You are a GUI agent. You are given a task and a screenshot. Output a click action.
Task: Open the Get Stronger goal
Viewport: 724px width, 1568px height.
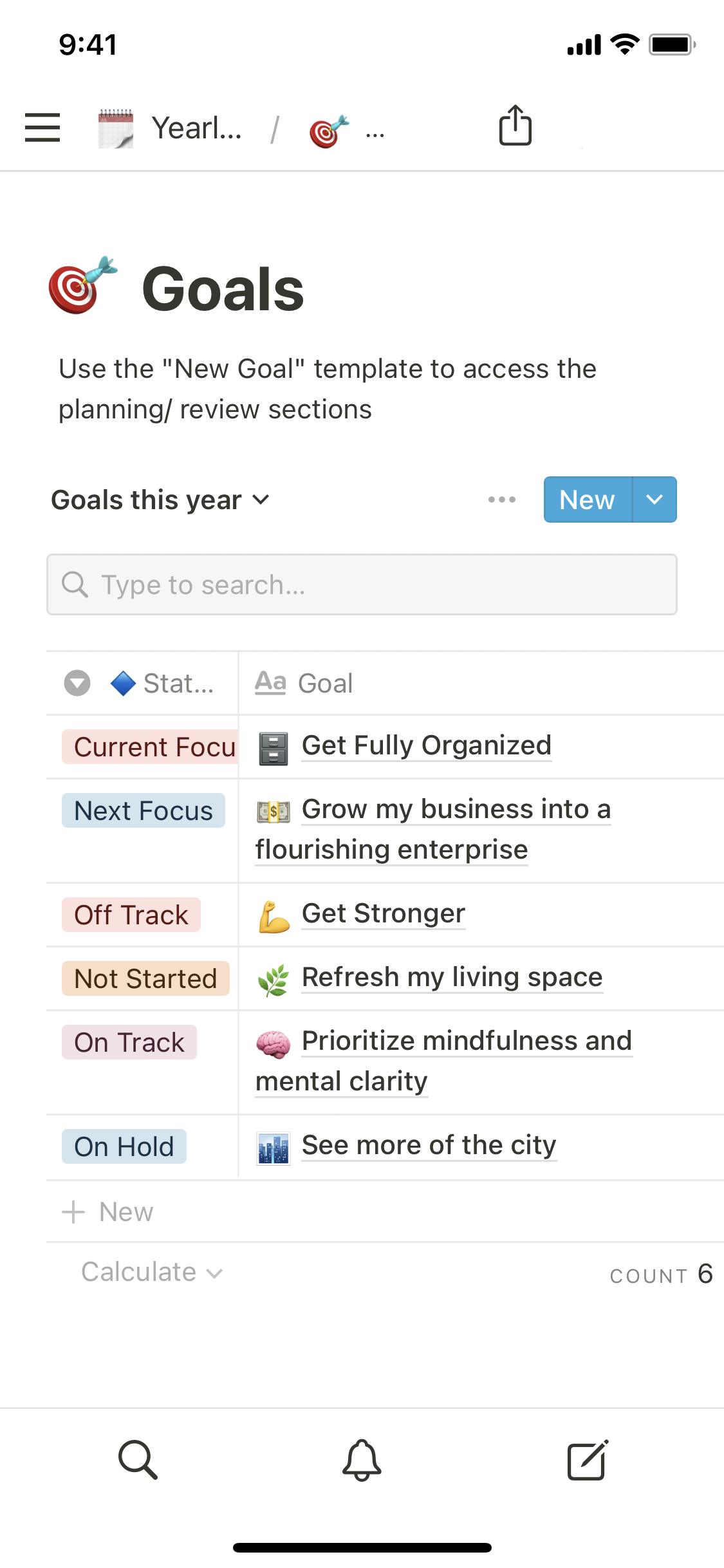click(384, 913)
